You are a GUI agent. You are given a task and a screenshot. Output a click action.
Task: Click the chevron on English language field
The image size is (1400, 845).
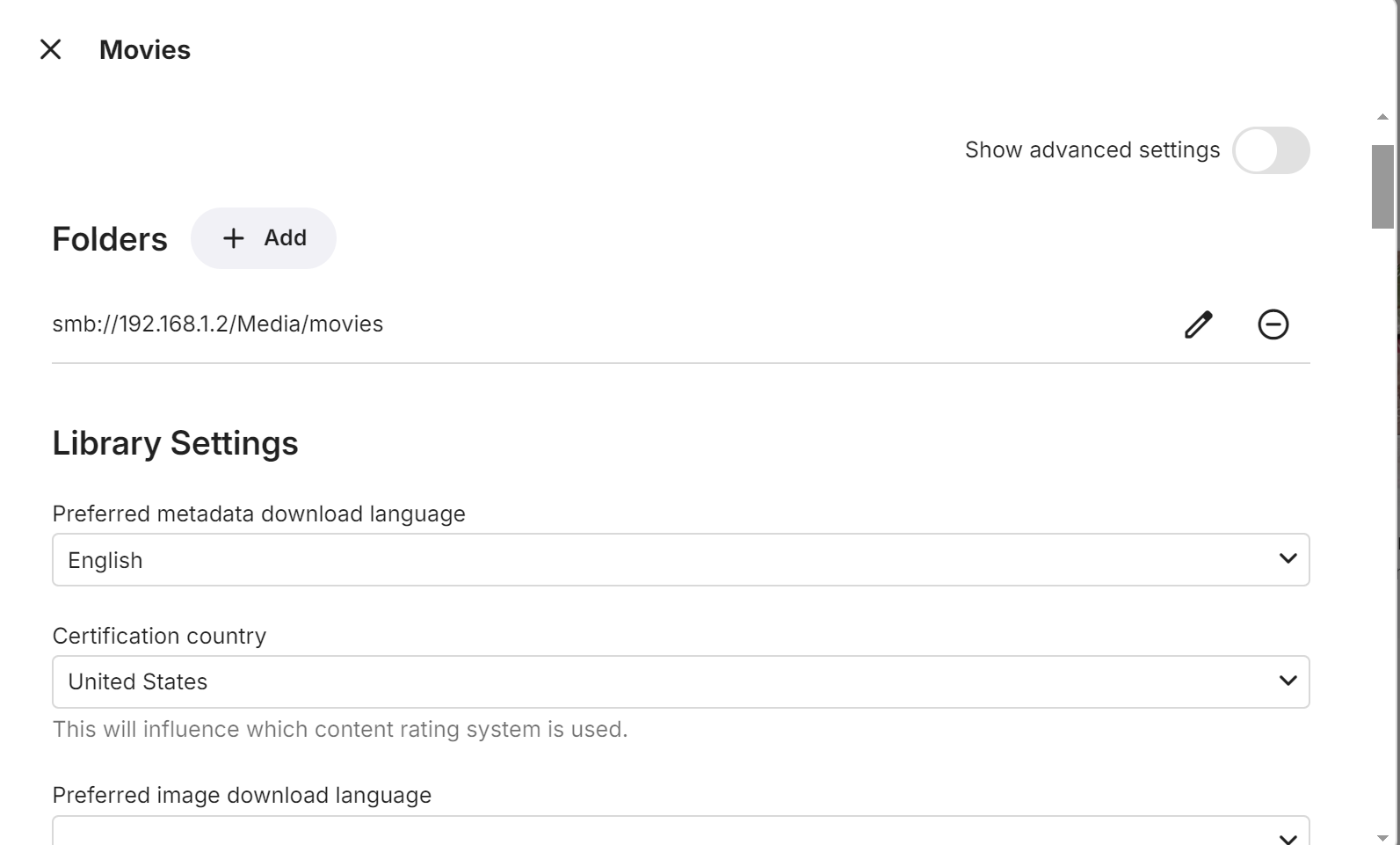point(1288,559)
